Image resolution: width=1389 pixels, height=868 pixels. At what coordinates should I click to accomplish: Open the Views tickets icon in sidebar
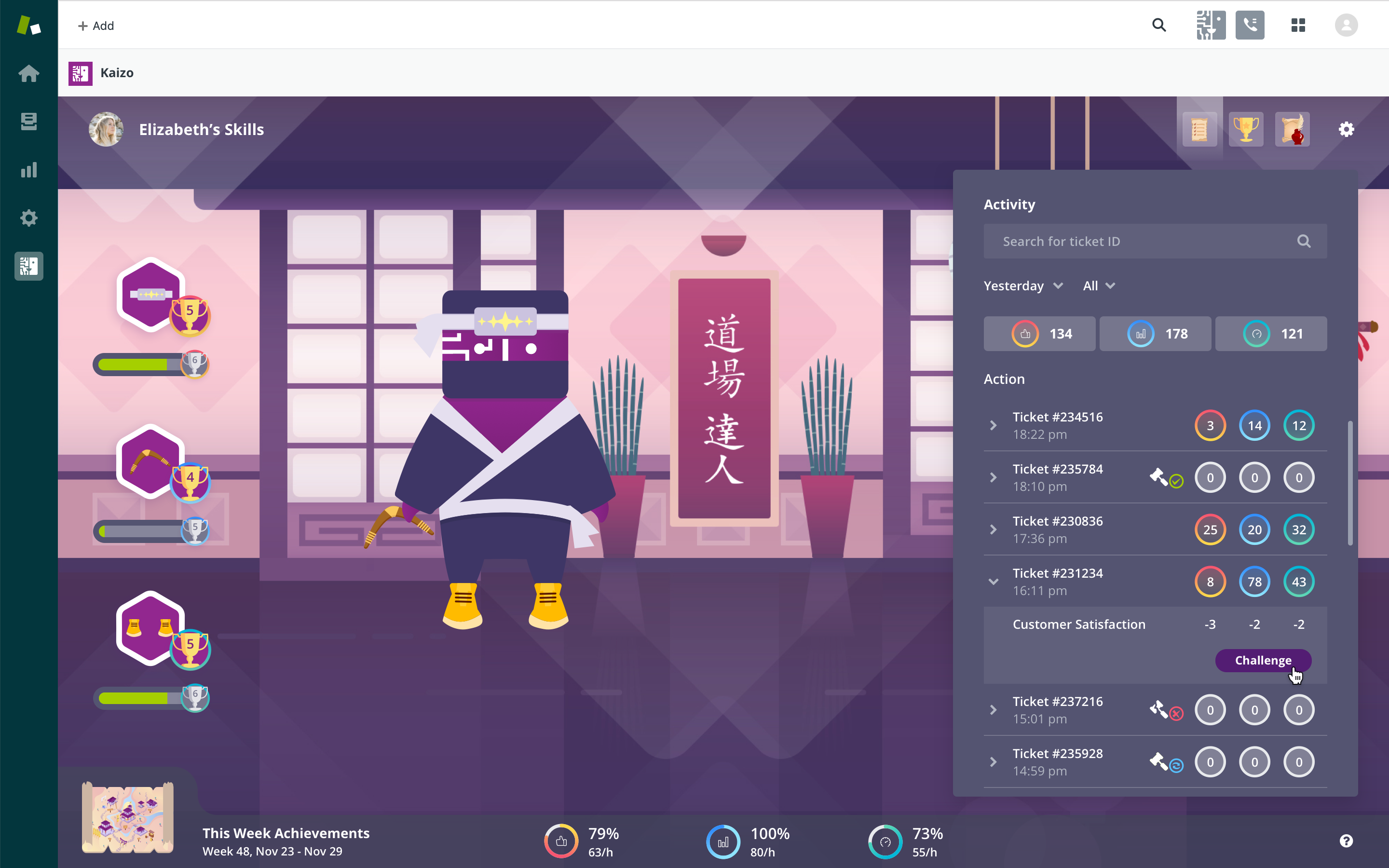click(29, 121)
